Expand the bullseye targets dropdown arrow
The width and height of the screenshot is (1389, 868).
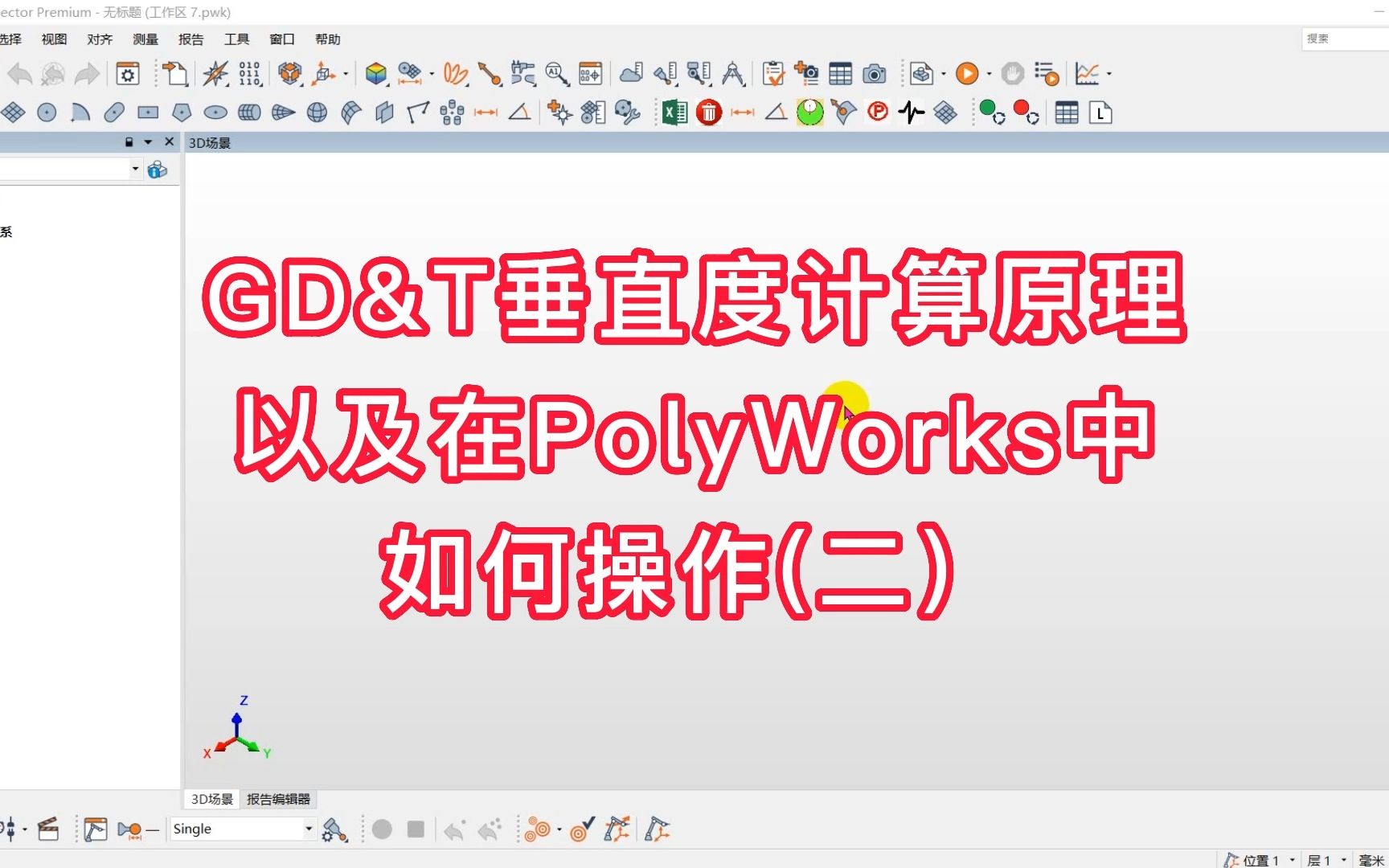(x=559, y=829)
